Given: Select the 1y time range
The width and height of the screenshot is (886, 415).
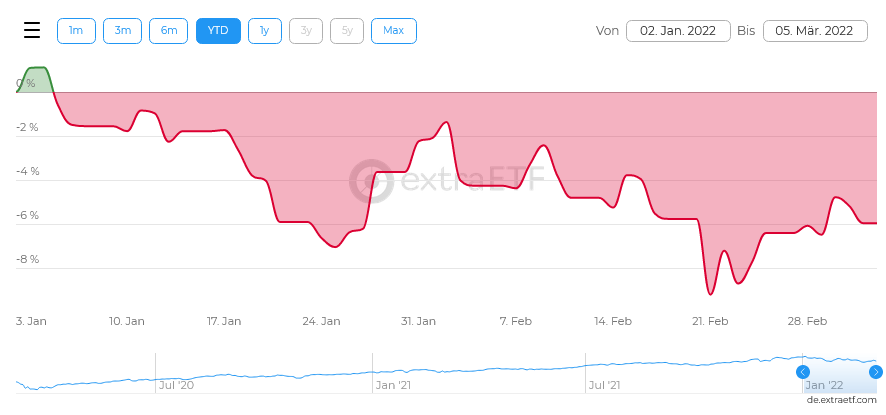Looking at the screenshot, I should point(264,30).
